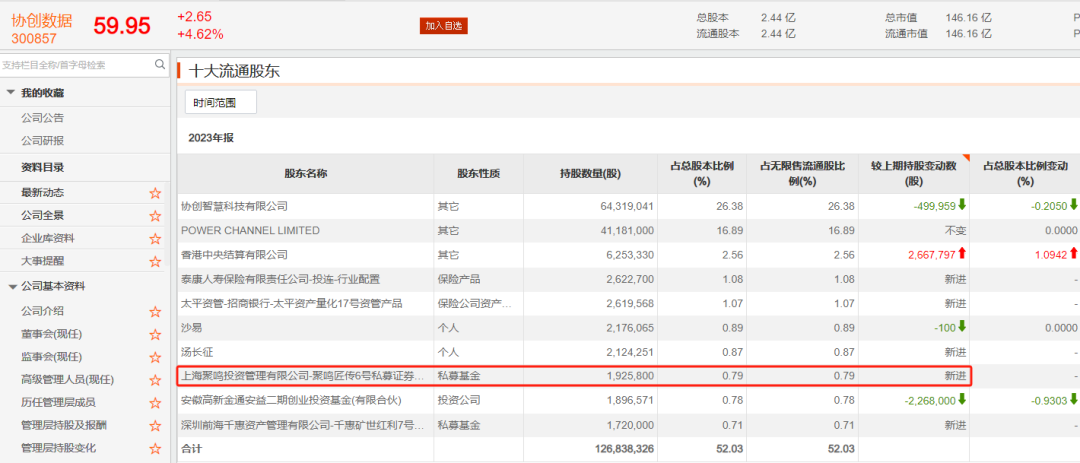Open 管理层持股变化 in the sidebar
This screenshot has width=1080, height=463.
coord(58,448)
